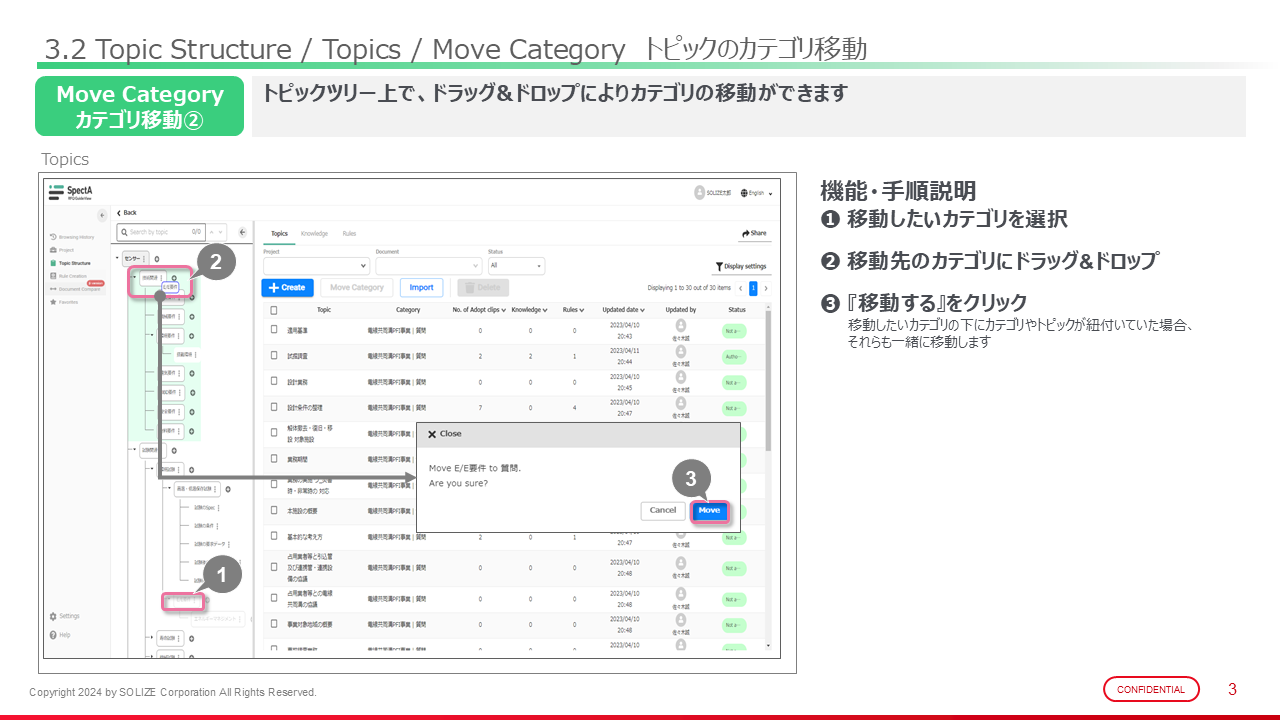
Task: Click the Search by topic field
Action: click(x=160, y=232)
